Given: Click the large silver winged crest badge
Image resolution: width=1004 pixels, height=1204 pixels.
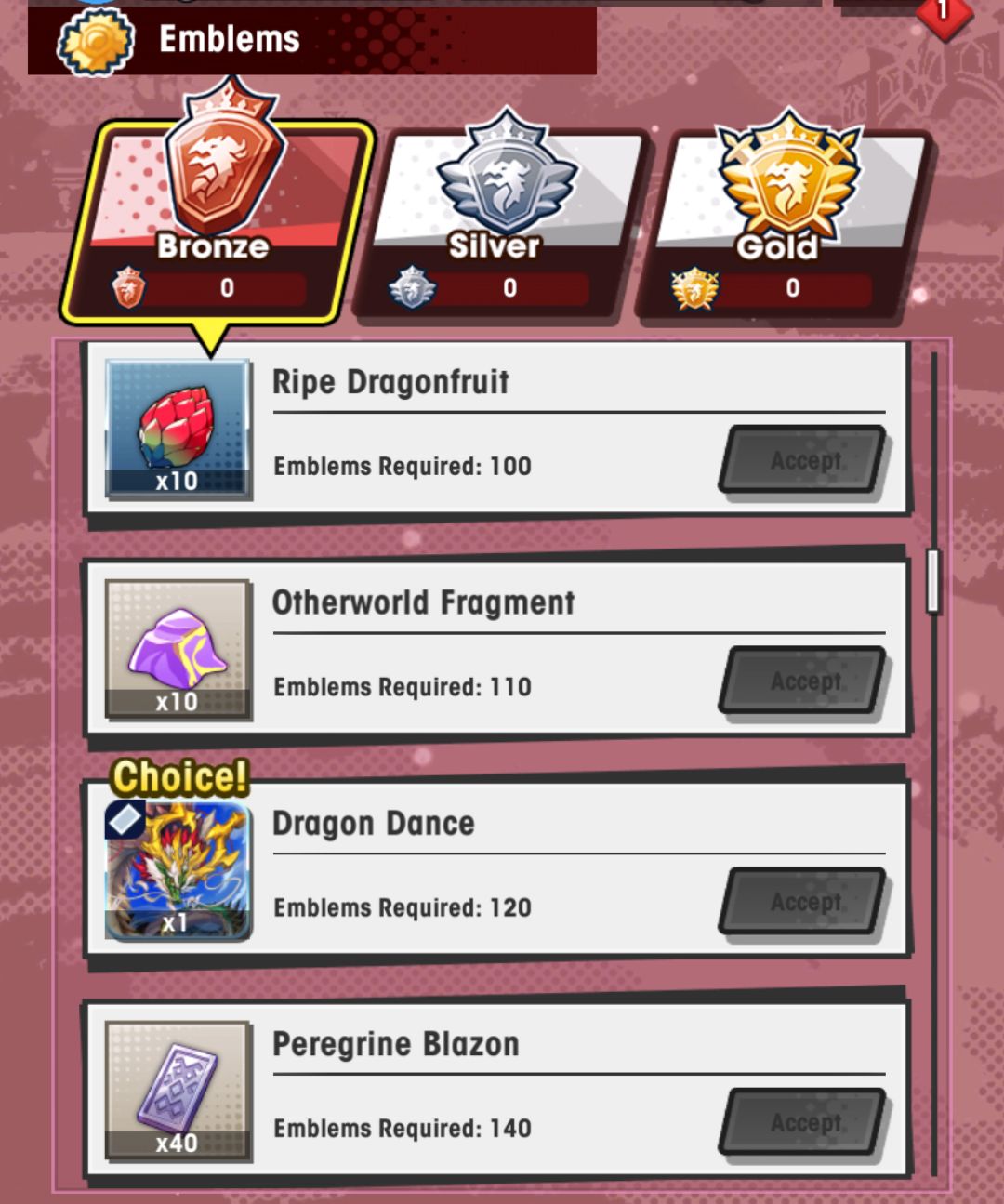Looking at the screenshot, I should 507,172.
